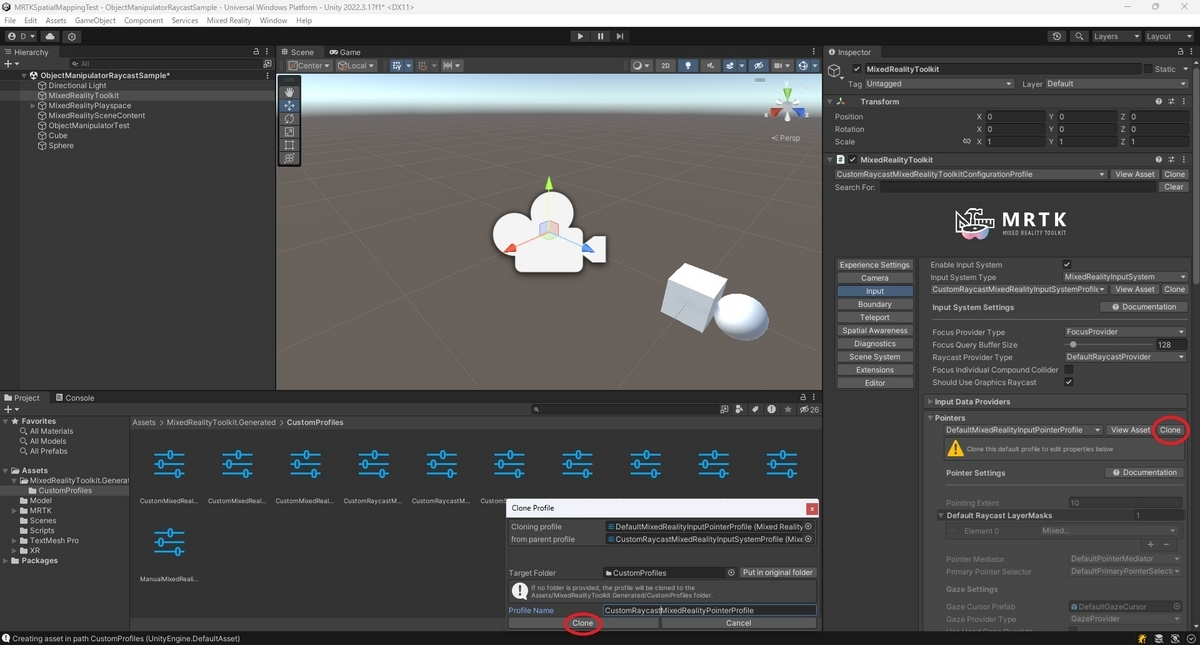The image size is (1200, 645).
Task: Click the Profile Name input field
Action: pos(709,610)
